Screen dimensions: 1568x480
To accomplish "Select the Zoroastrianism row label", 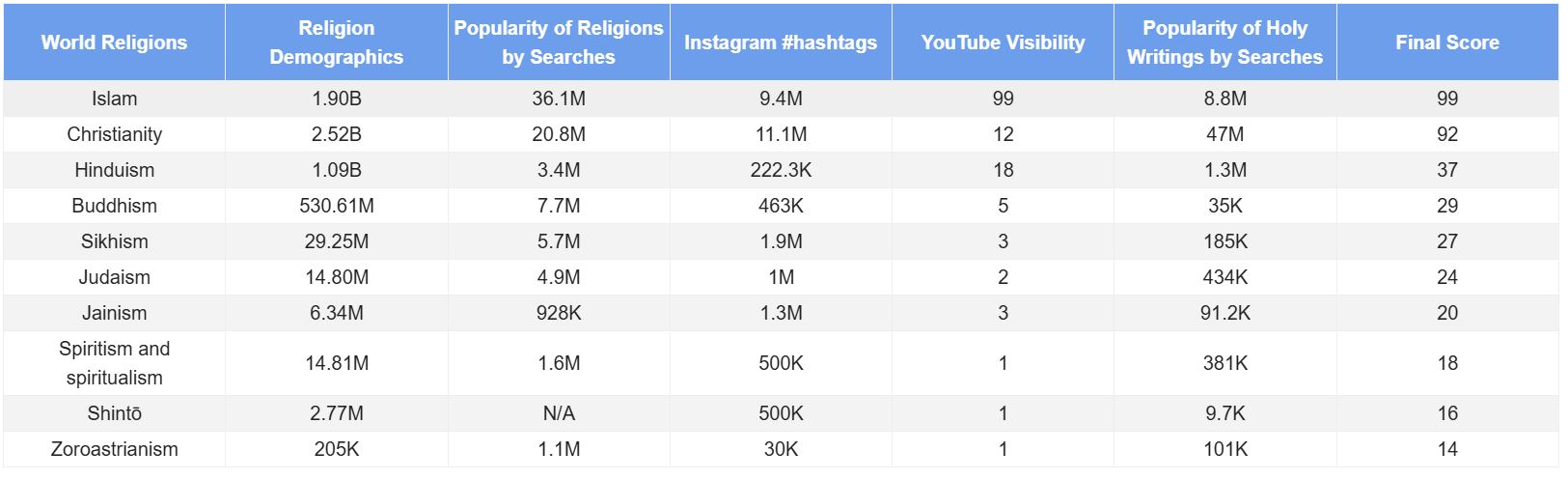I will tap(114, 449).
